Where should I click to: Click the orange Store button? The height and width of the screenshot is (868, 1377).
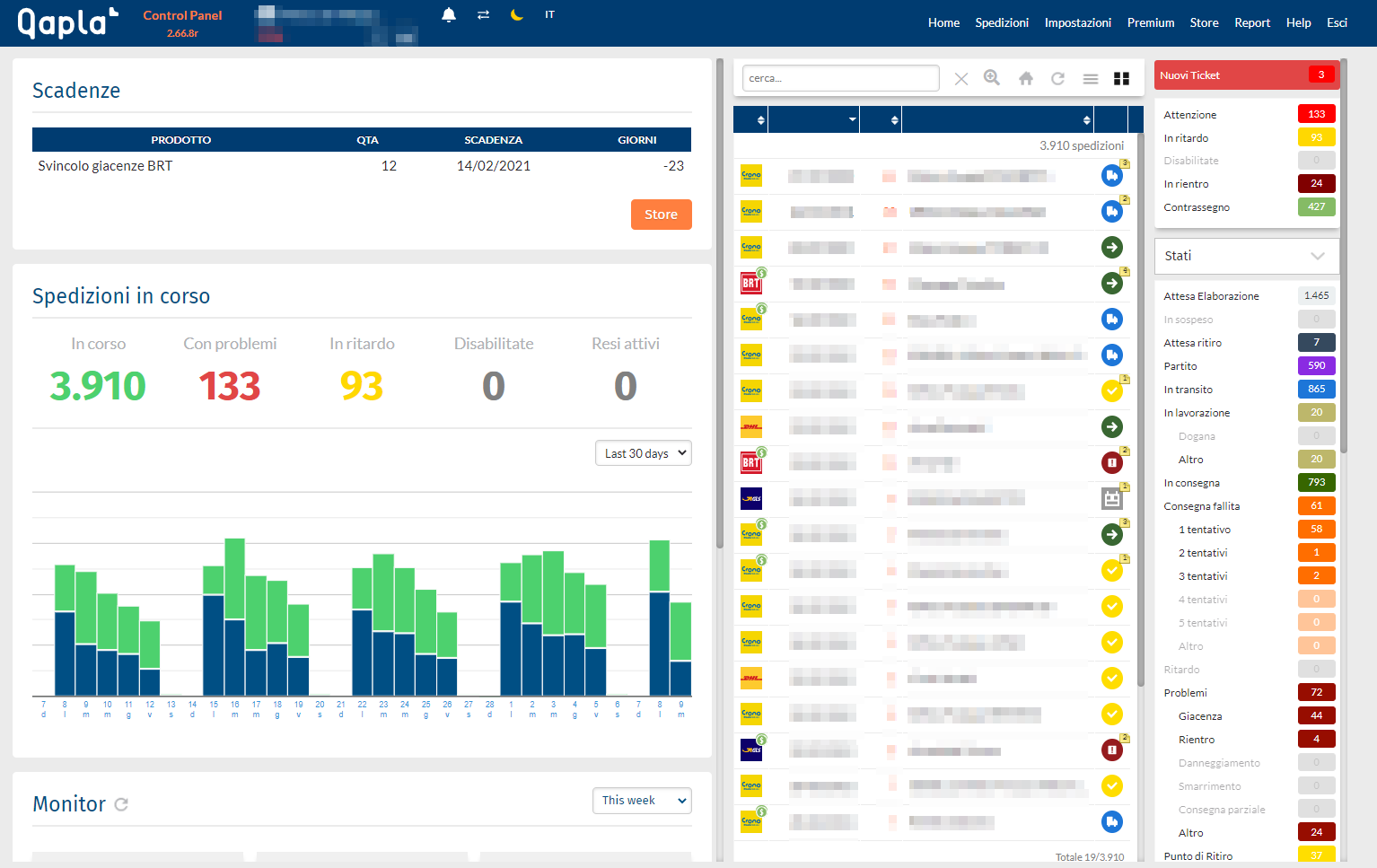point(661,215)
